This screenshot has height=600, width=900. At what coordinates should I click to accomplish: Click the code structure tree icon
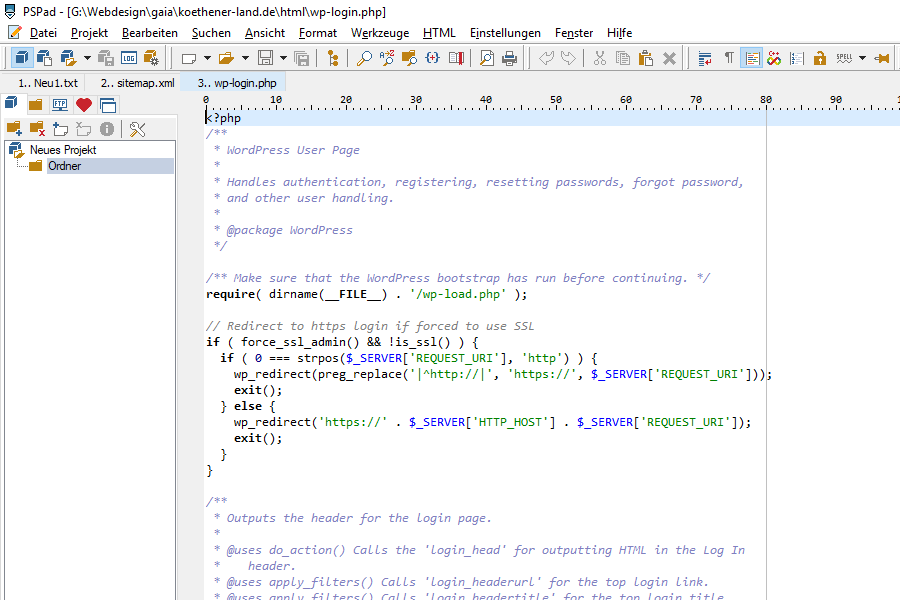pos(333,58)
